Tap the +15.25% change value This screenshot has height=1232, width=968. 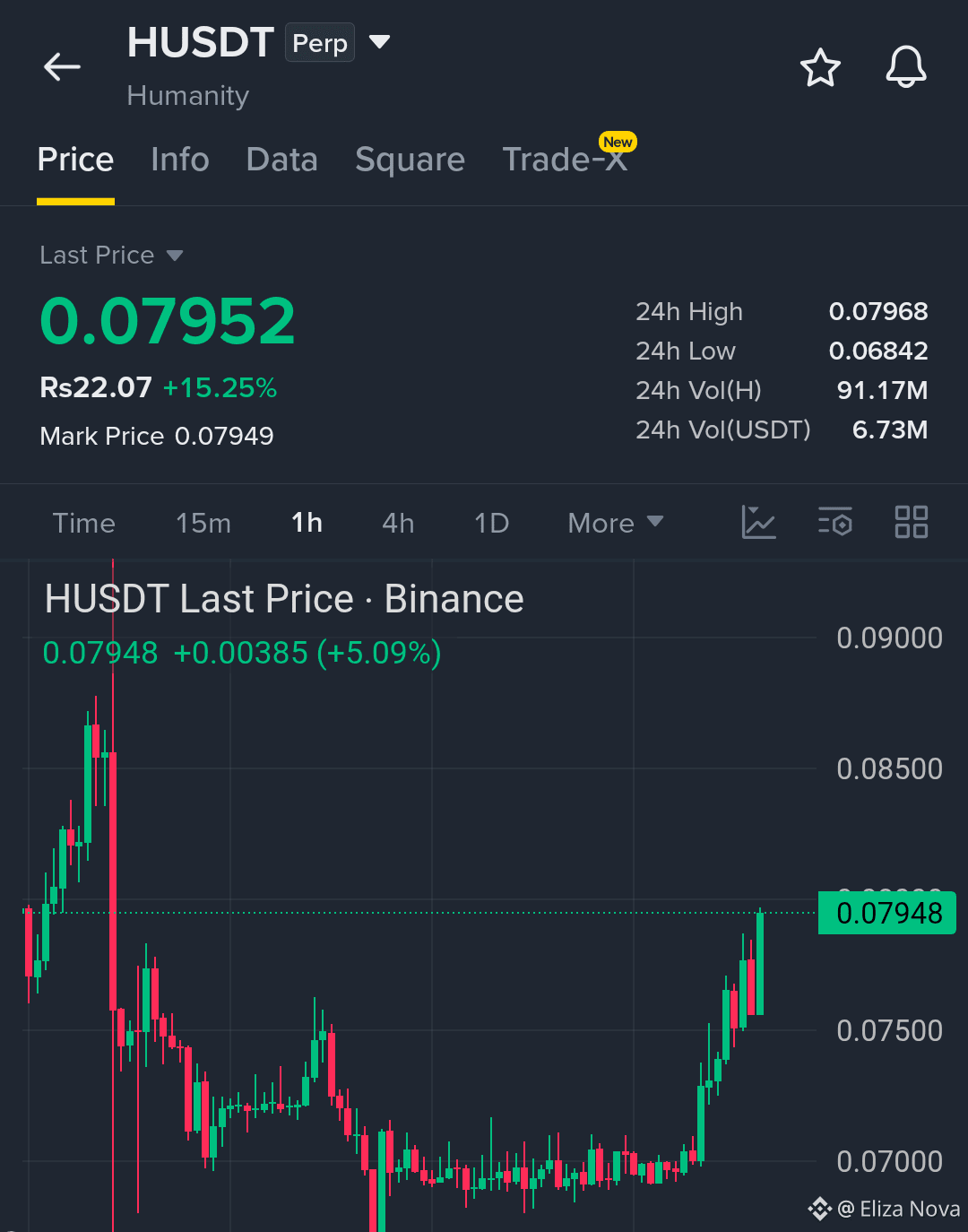click(220, 387)
